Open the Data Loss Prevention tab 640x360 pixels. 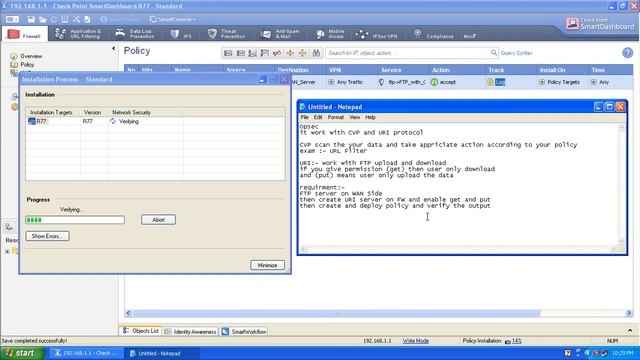coord(135,34)
